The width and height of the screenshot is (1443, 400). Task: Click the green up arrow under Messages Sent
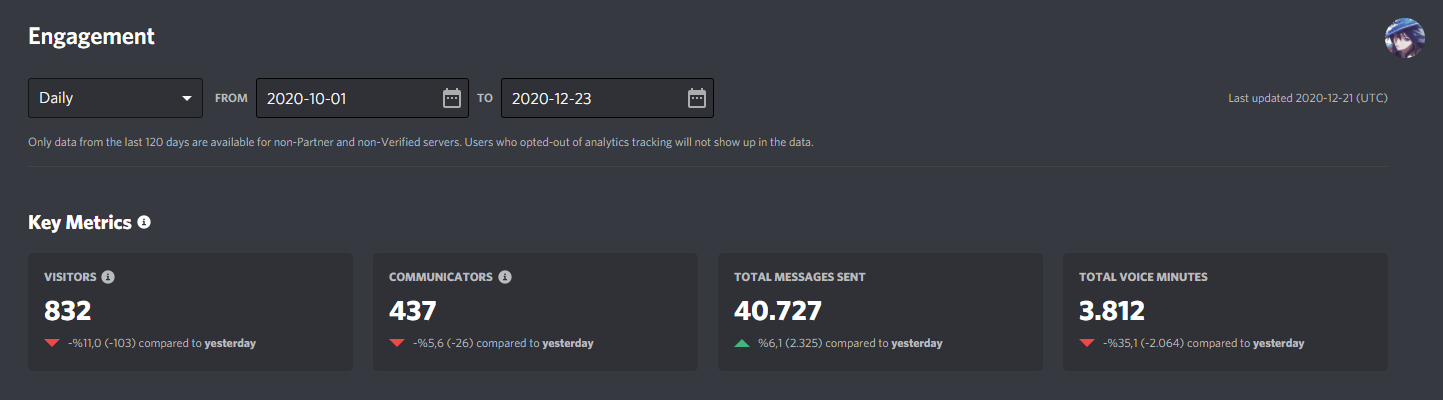(742, 343)
